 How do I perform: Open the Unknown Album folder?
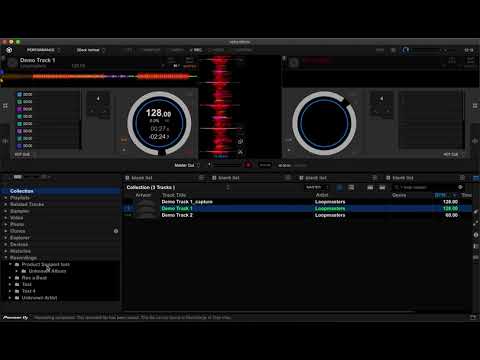click(x=47, y=271)
